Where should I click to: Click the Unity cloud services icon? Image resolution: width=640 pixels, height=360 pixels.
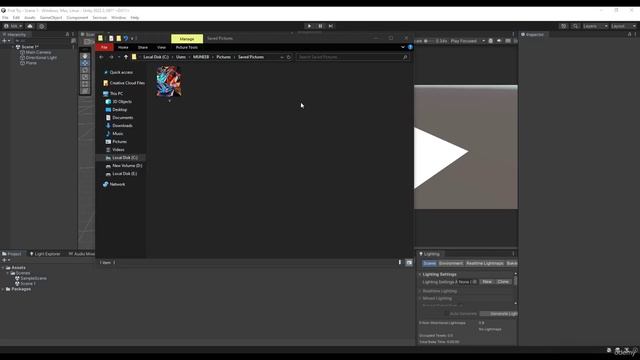pyautogui.click(x=30, y=26)
